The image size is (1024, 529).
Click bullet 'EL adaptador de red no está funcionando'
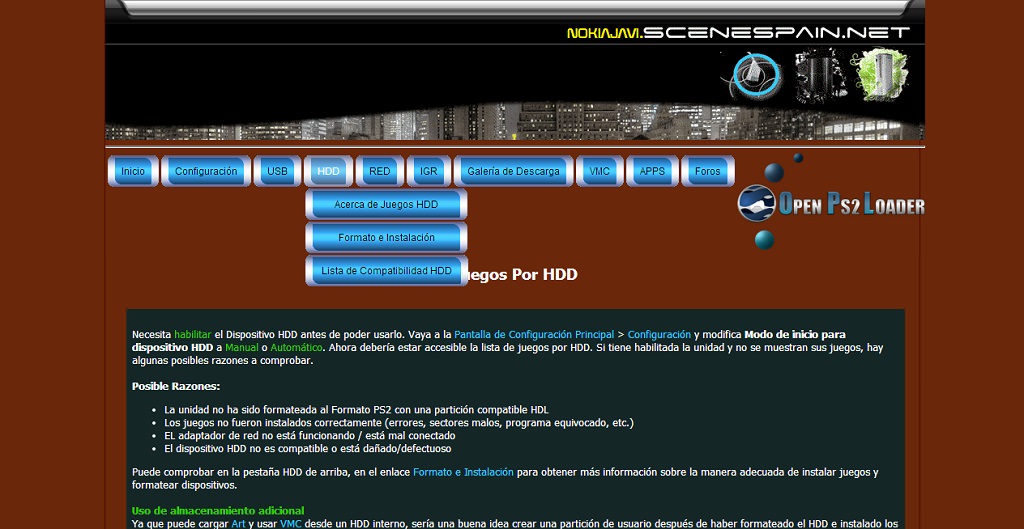310,436
